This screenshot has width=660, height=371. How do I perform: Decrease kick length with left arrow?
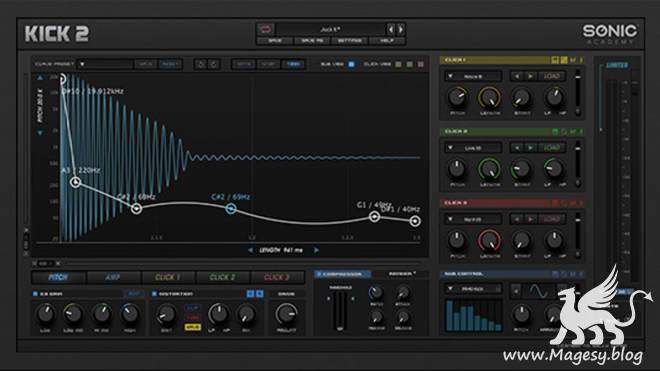[250, 250]
